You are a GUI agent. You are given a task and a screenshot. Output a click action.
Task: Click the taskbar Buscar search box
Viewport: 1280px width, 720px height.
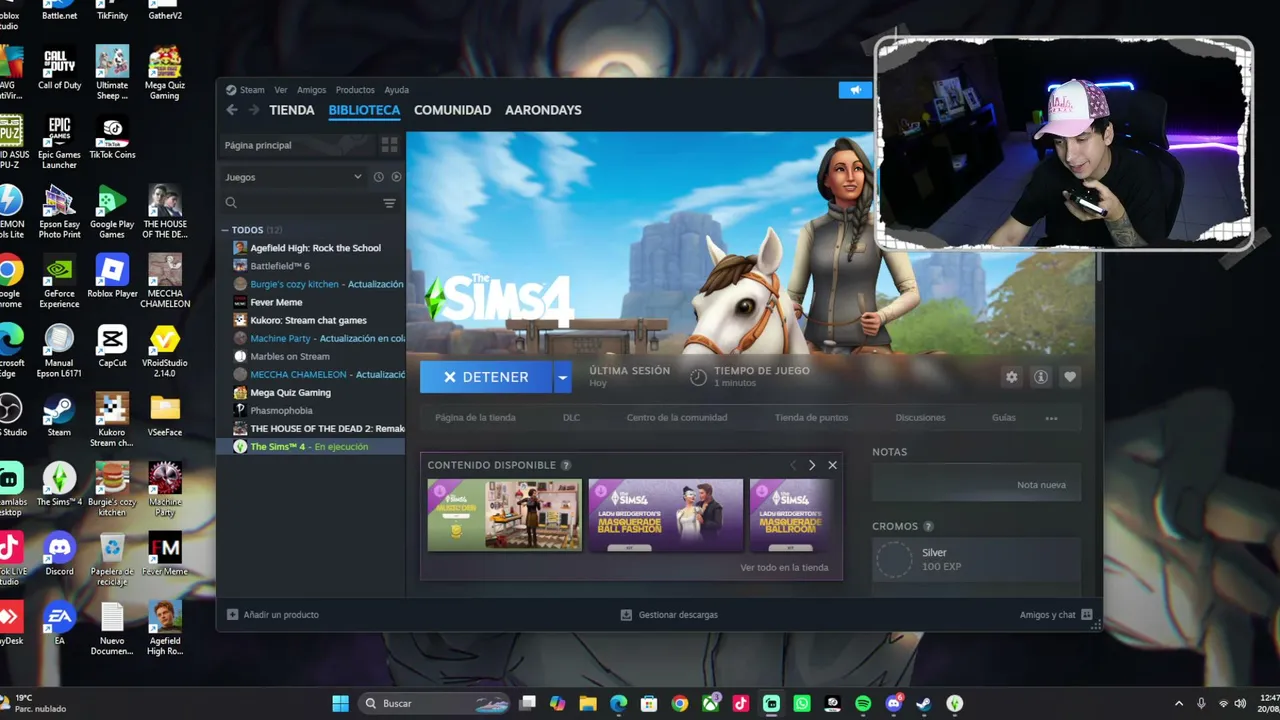(435, 704)
